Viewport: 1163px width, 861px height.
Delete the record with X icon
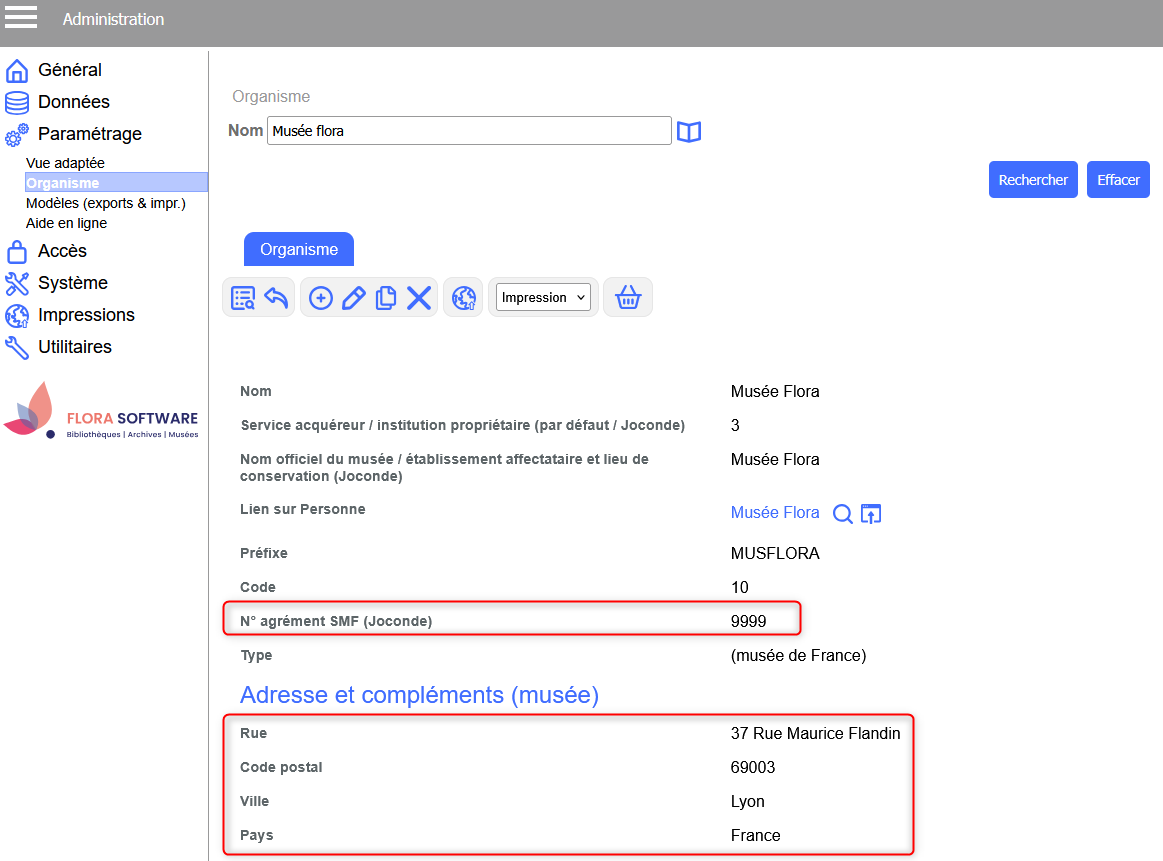pos(419,298)
